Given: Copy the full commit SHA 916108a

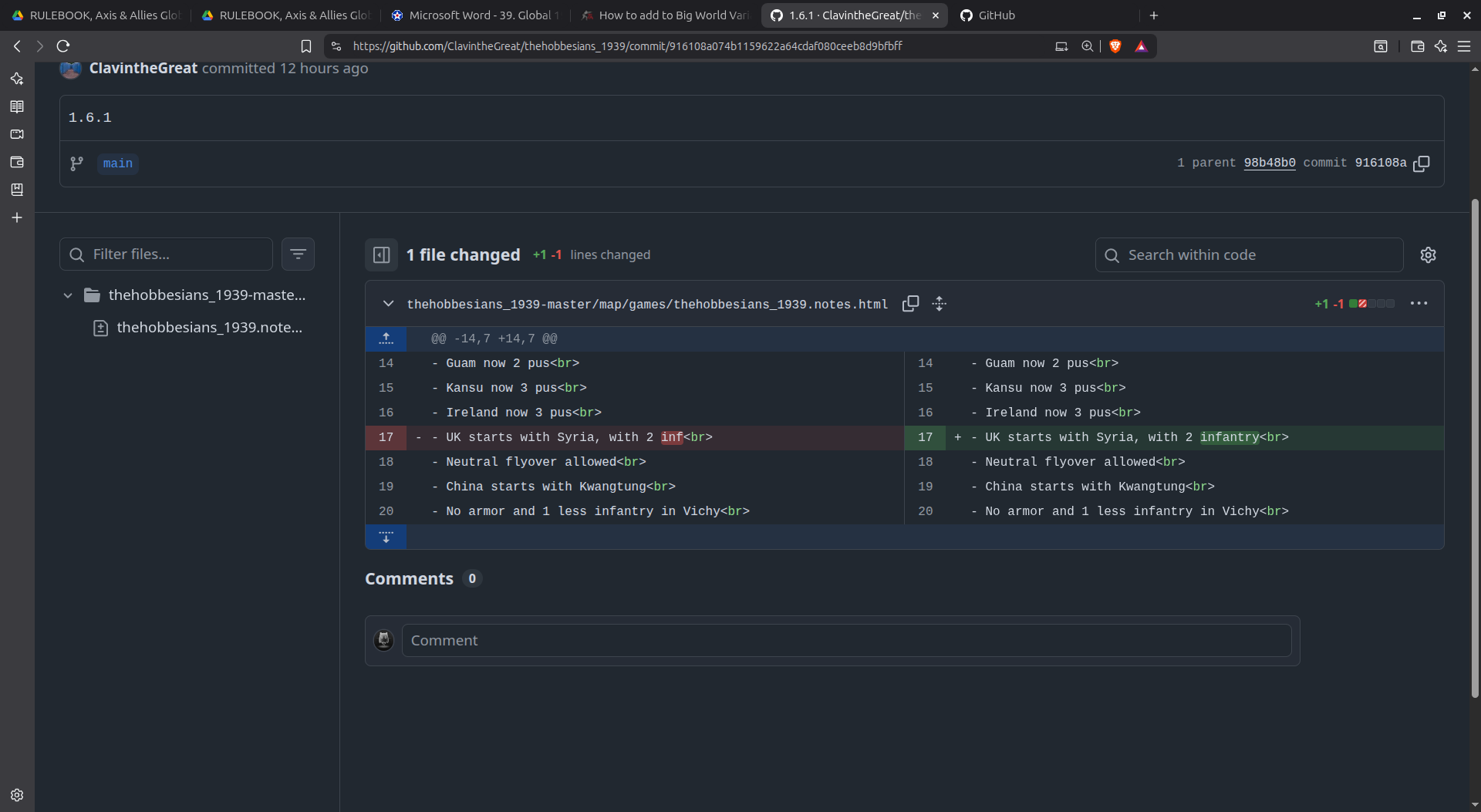Looking at the screenshot, I should pos(1422,163).
